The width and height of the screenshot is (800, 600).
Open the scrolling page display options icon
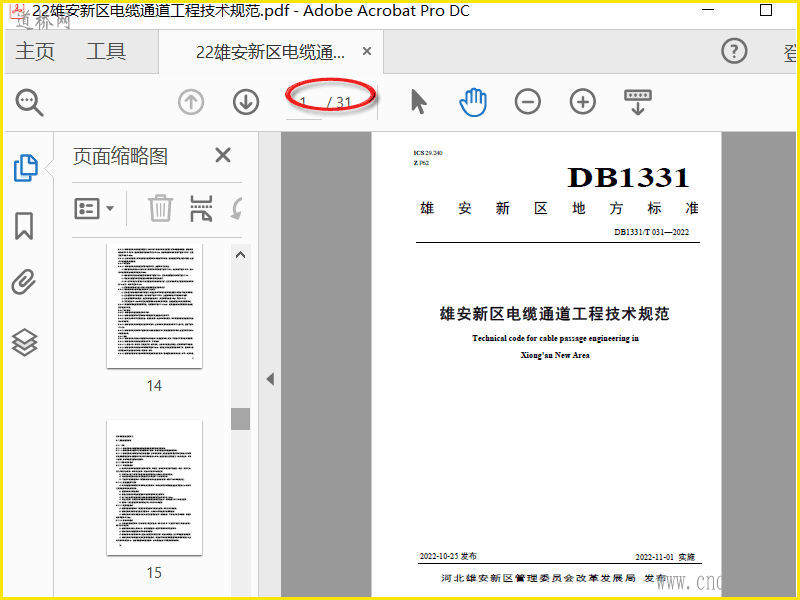click(638, 102)
